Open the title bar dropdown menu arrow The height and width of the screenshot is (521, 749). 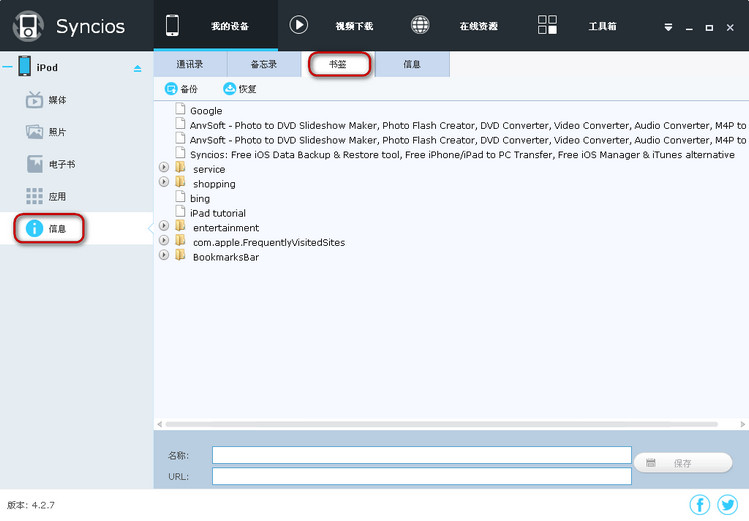[668, 28]
